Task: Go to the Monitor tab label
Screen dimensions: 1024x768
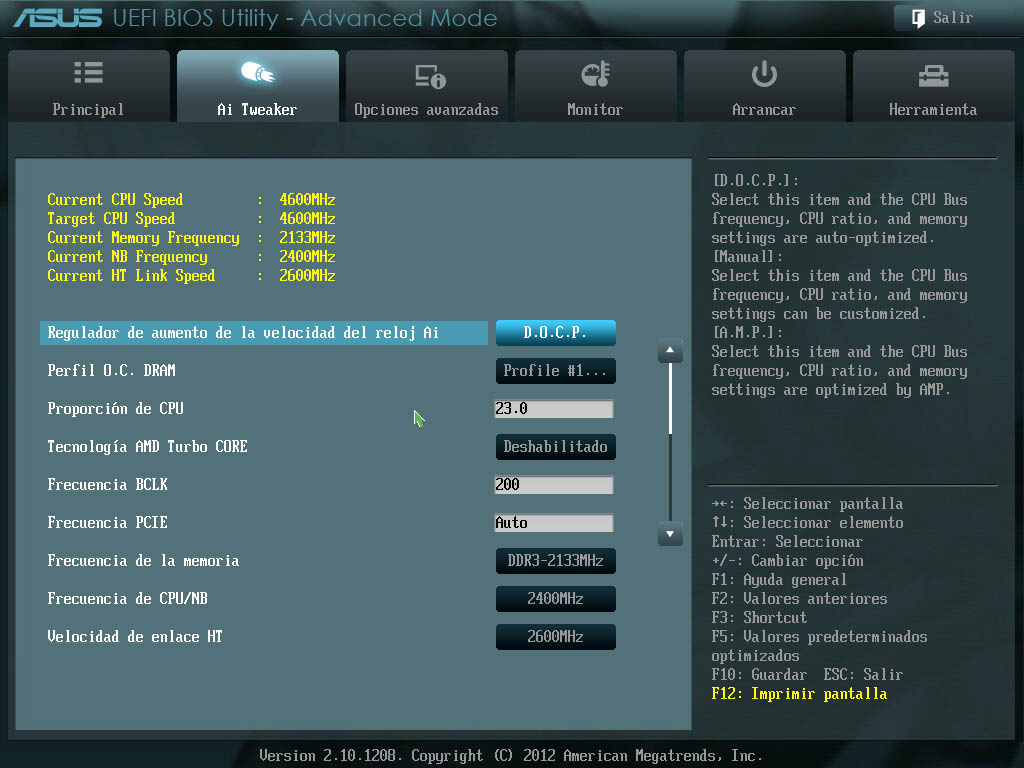Action: point(595,110)
